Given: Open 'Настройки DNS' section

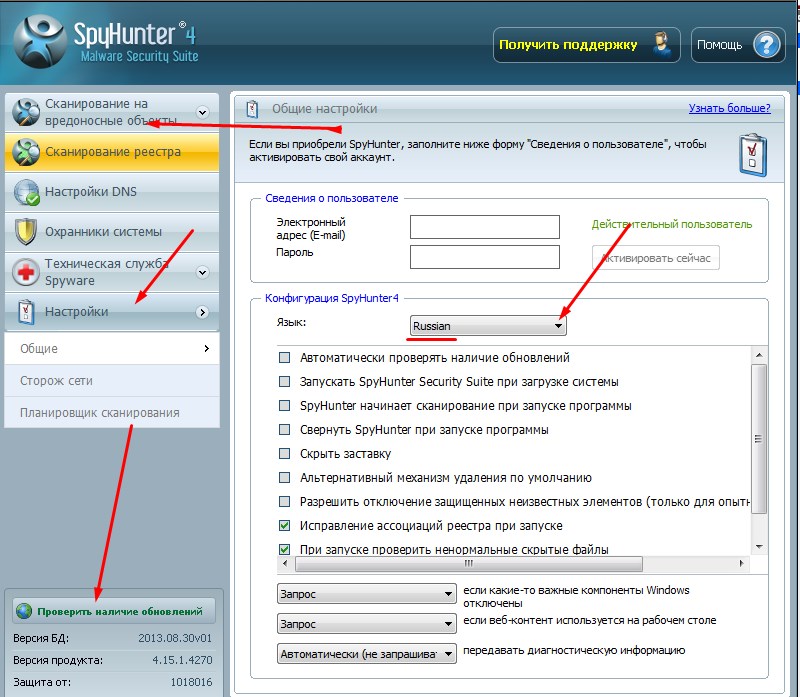Looking at the screenshot, I should pos(112,192).
